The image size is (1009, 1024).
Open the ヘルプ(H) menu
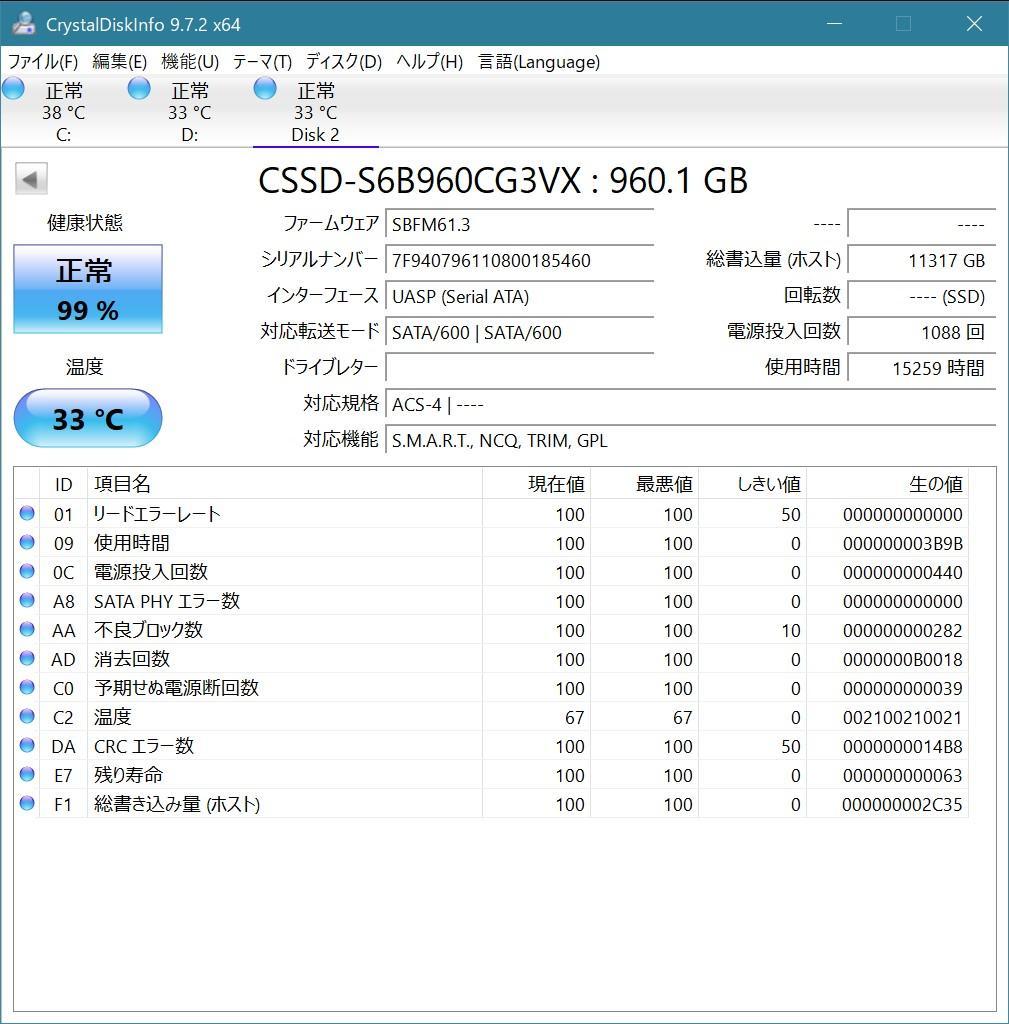tap(424, 62)
